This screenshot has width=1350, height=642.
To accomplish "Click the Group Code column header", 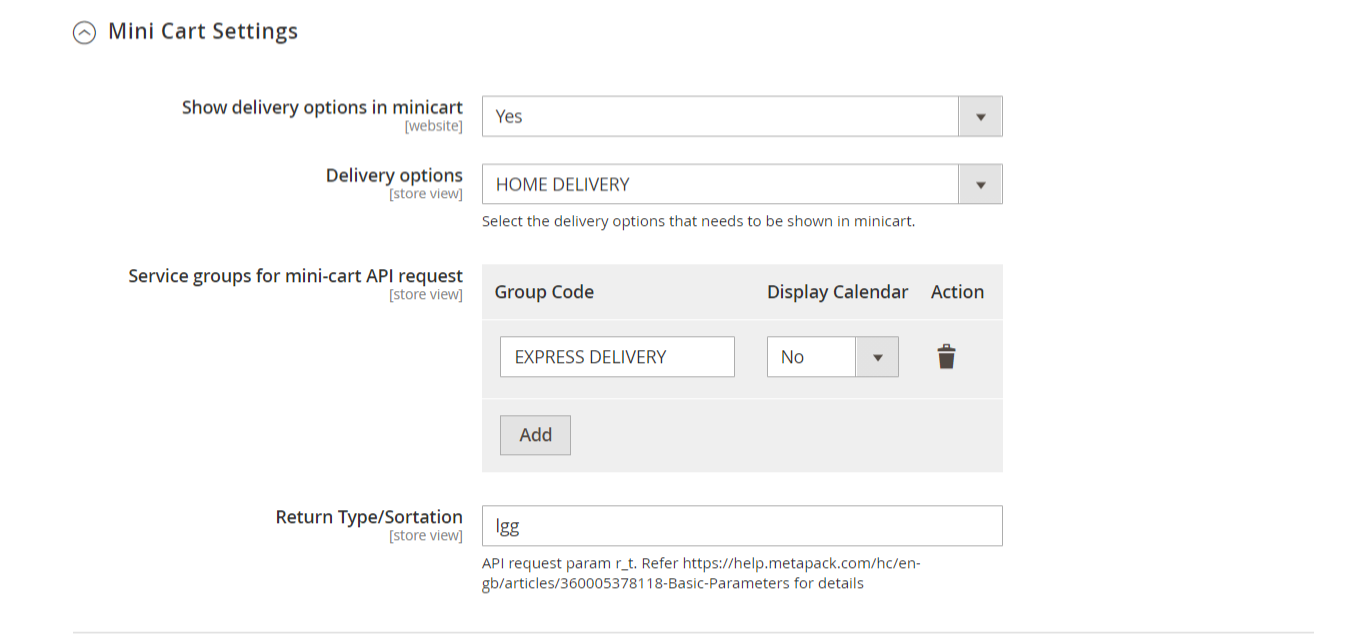I will pyautogui.click(x=544, y=292).
